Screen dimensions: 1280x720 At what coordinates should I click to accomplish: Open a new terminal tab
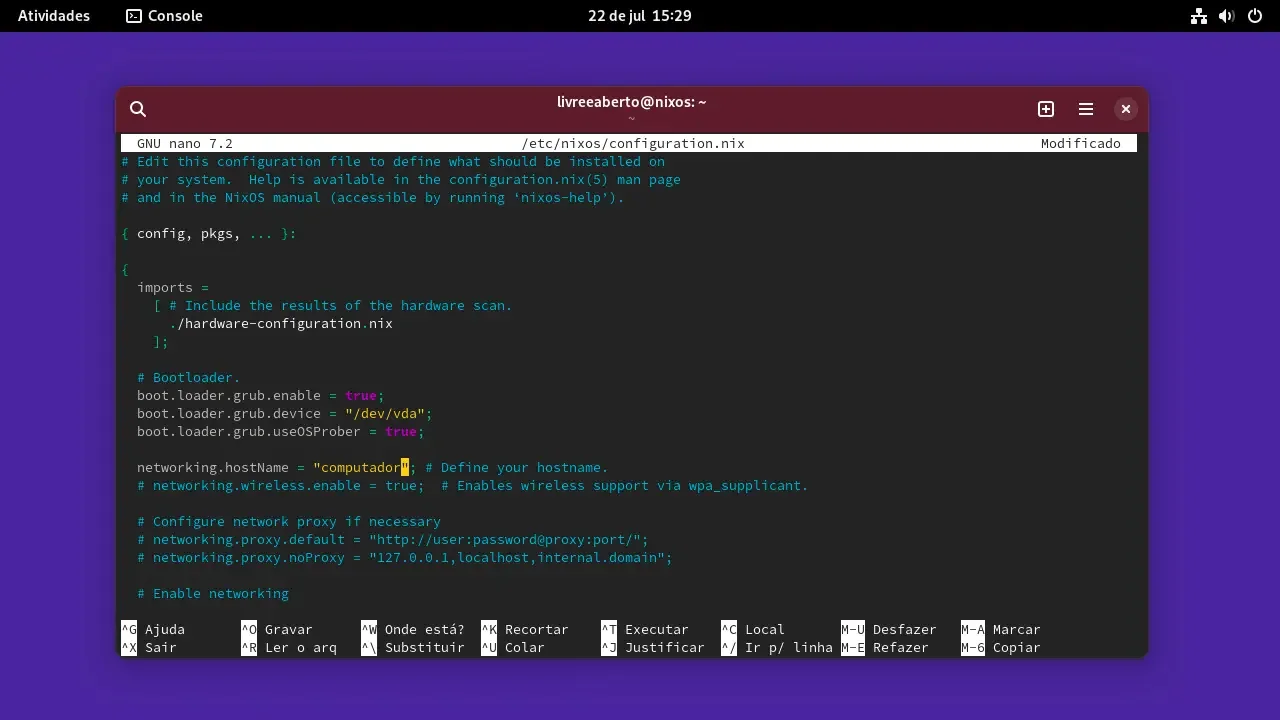tap(1046, 109)
